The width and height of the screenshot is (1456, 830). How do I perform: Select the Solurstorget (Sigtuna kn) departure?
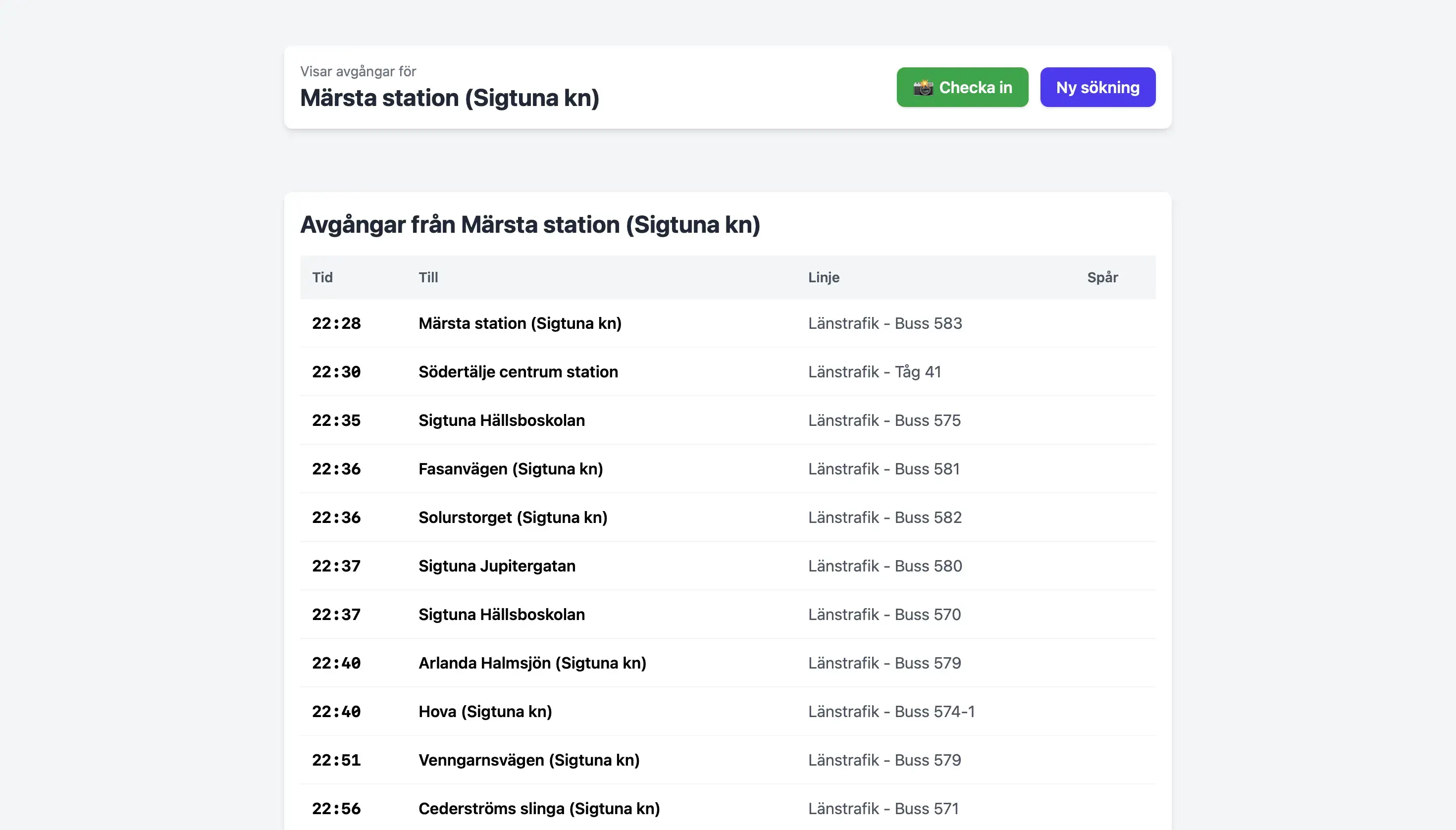[x=513, y=517]
